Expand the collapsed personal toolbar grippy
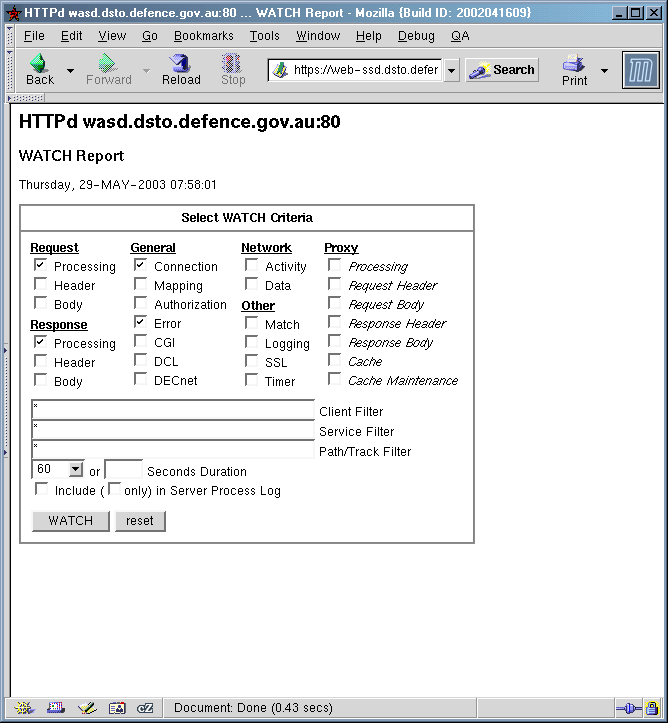Viewport: 668px width, 723px height. (x=26, y=98)
